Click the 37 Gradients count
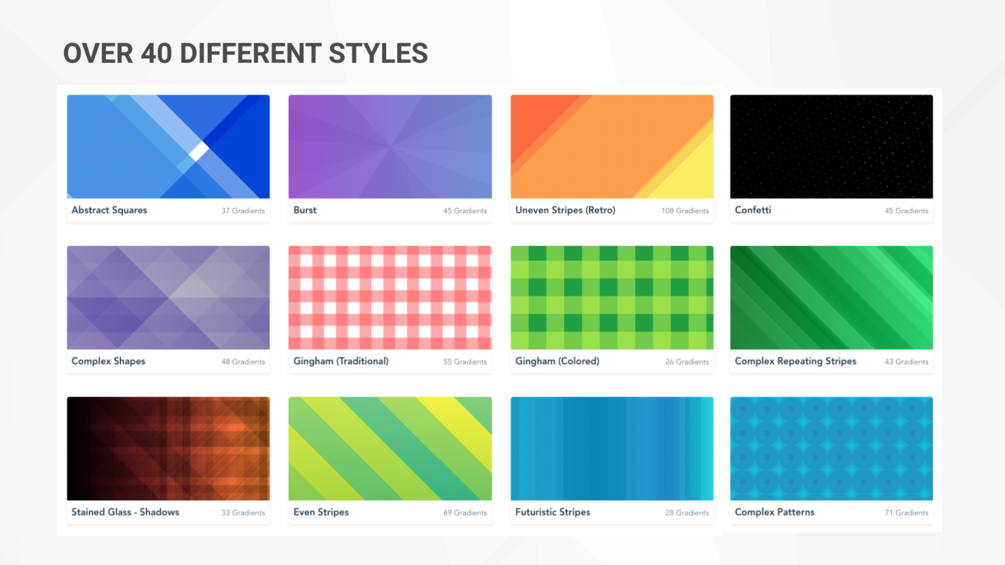 click(243, 211)
